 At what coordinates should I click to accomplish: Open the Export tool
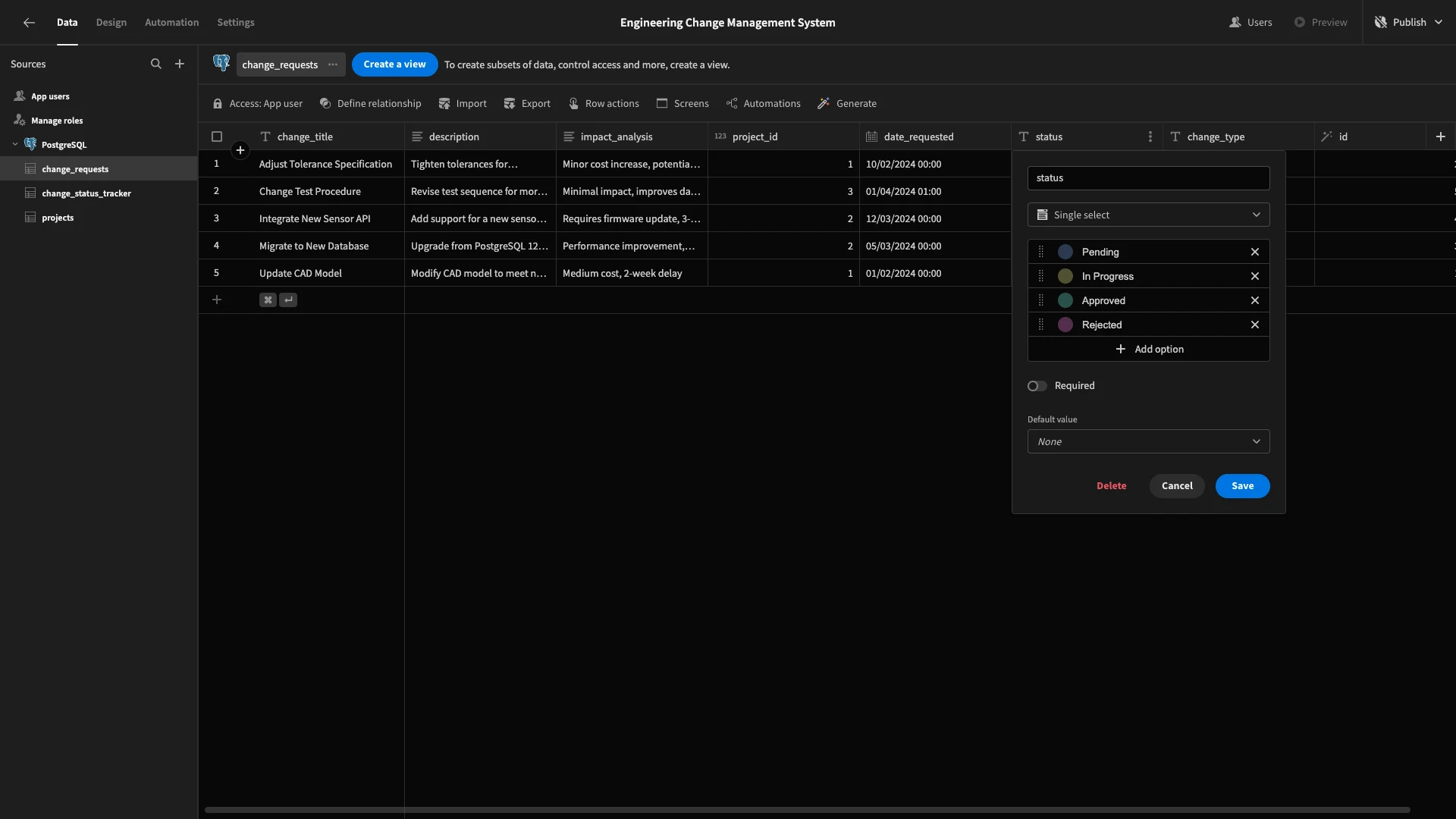pos(527,104)
